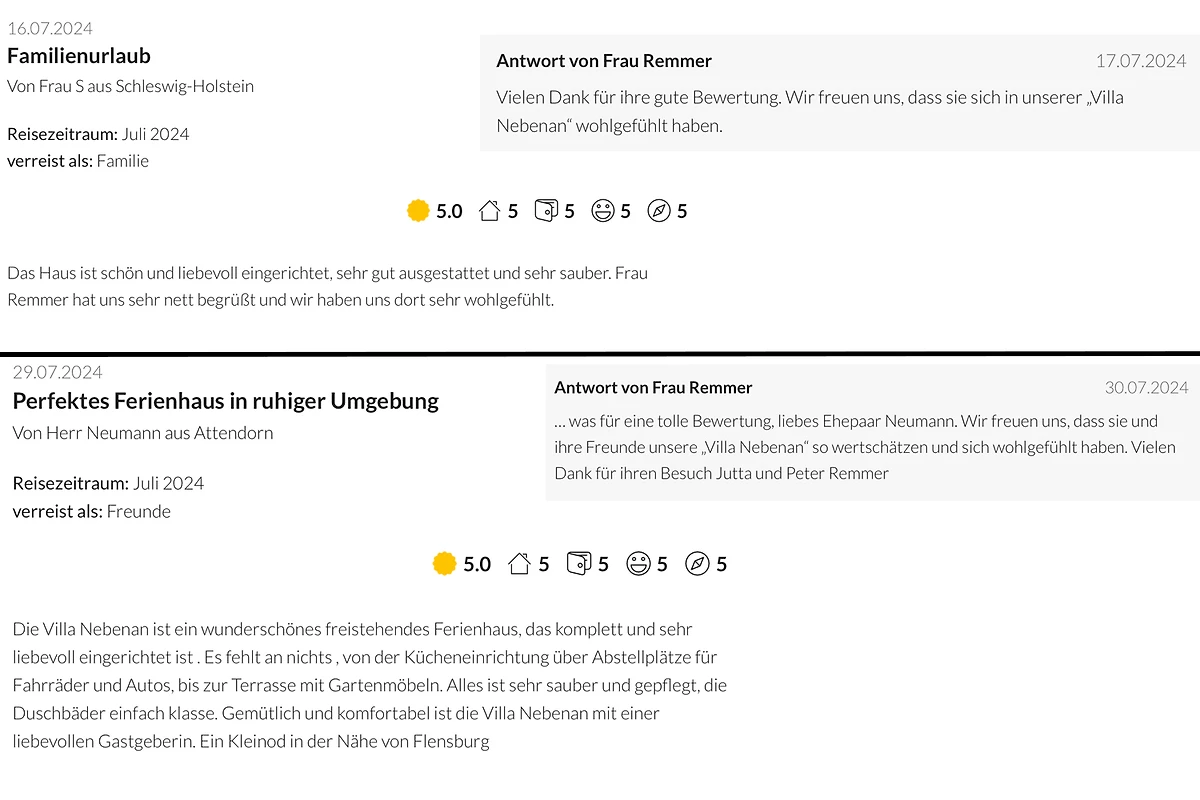Click the furnishing icon in Neumann review
The height and width of the screenshot is (800, 1200).
point(579,564)
